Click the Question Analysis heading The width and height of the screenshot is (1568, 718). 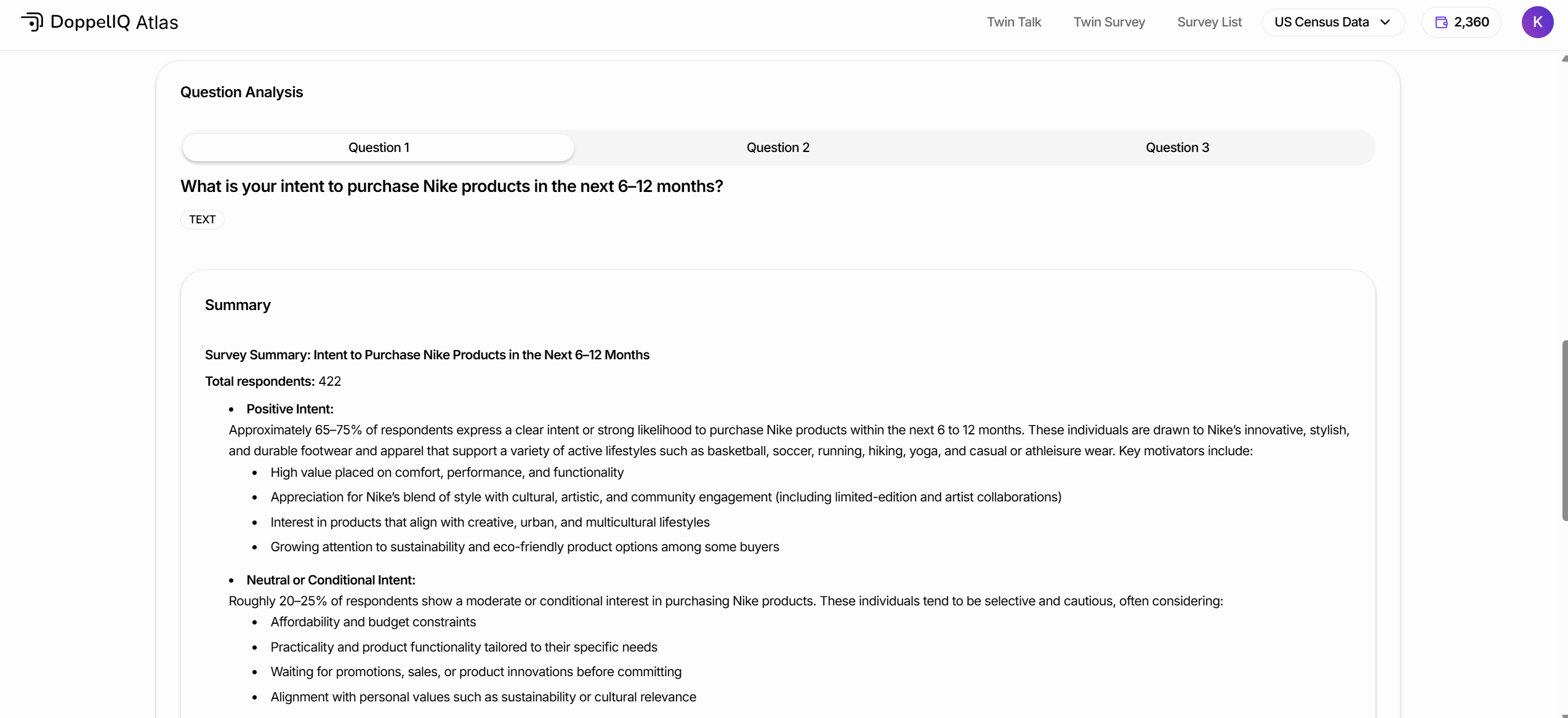pos(241,92)
